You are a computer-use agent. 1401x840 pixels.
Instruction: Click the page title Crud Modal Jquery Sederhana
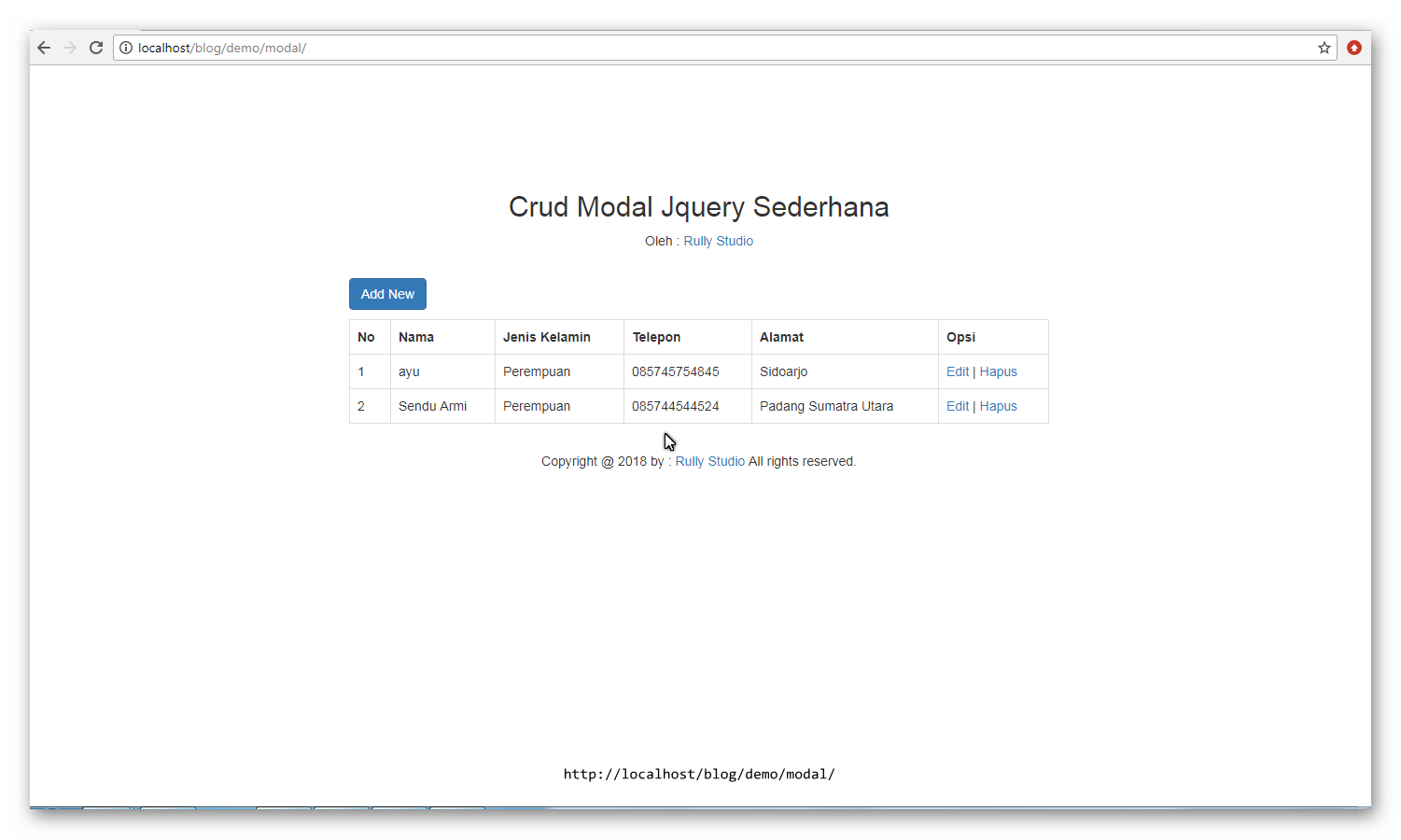[699, 206]
